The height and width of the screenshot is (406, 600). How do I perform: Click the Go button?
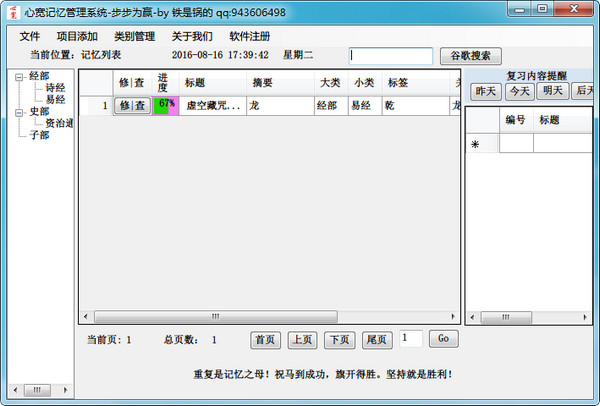click(x=443, y=339)
